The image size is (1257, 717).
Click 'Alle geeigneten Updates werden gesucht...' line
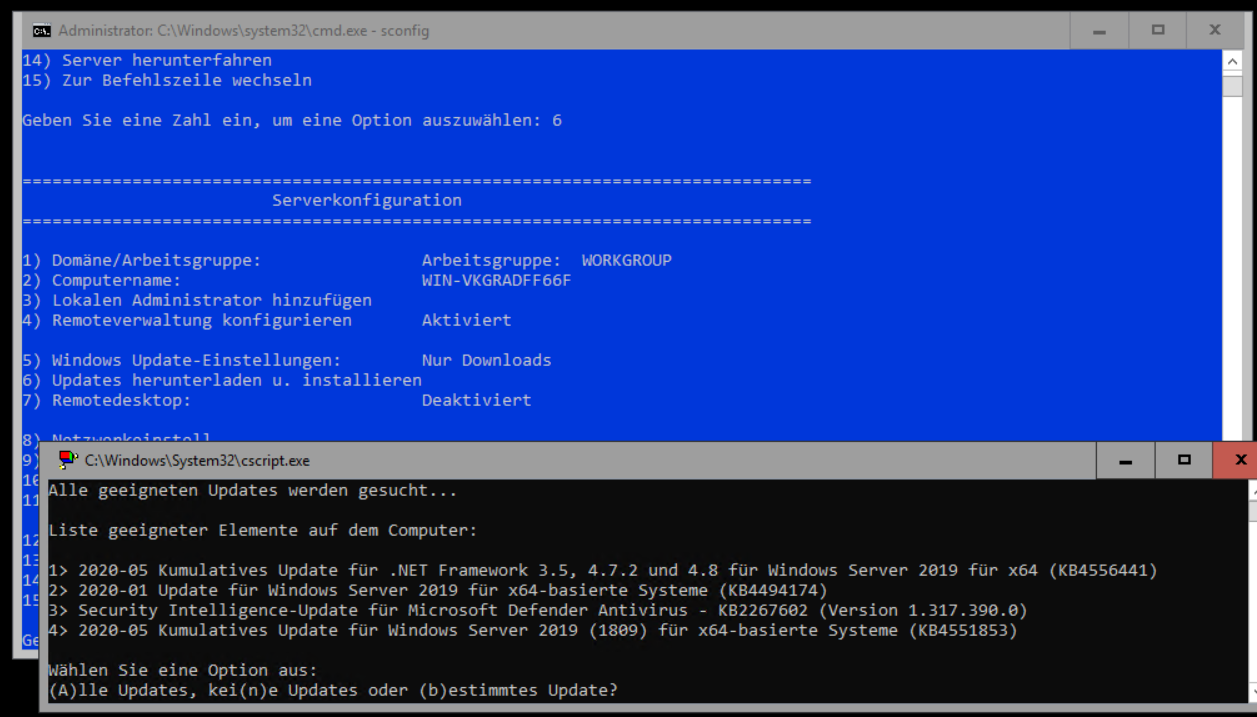[x=253, y=491]
